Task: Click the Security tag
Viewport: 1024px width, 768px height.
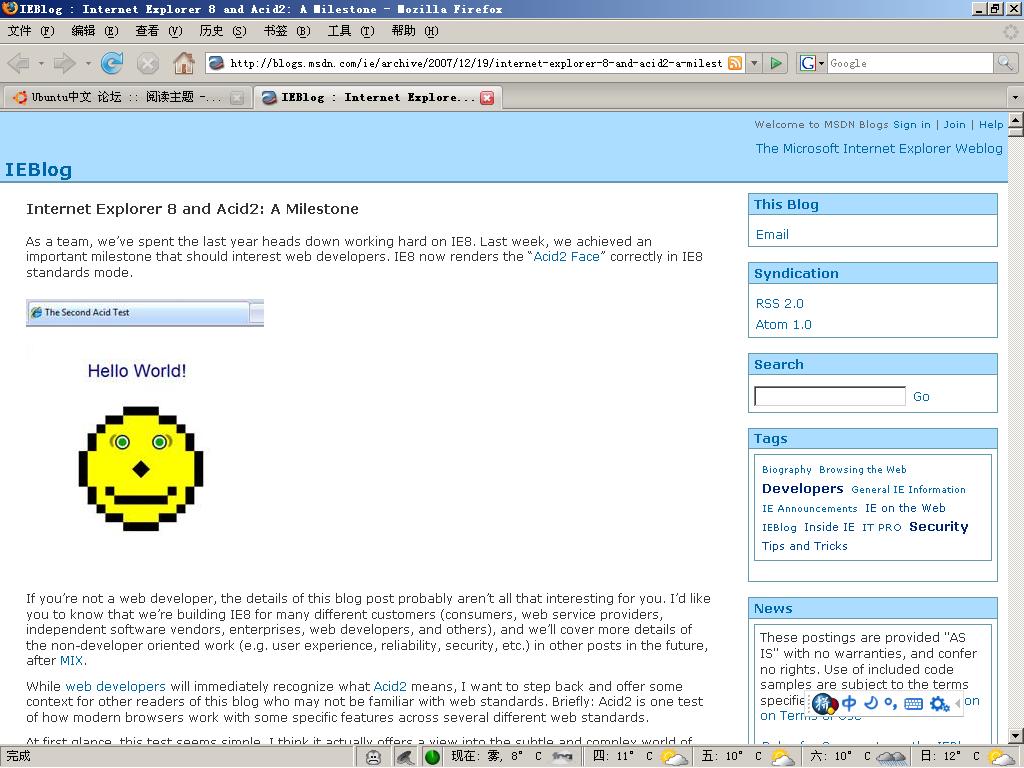Action: pyautogui.click(x=938, y=526)
